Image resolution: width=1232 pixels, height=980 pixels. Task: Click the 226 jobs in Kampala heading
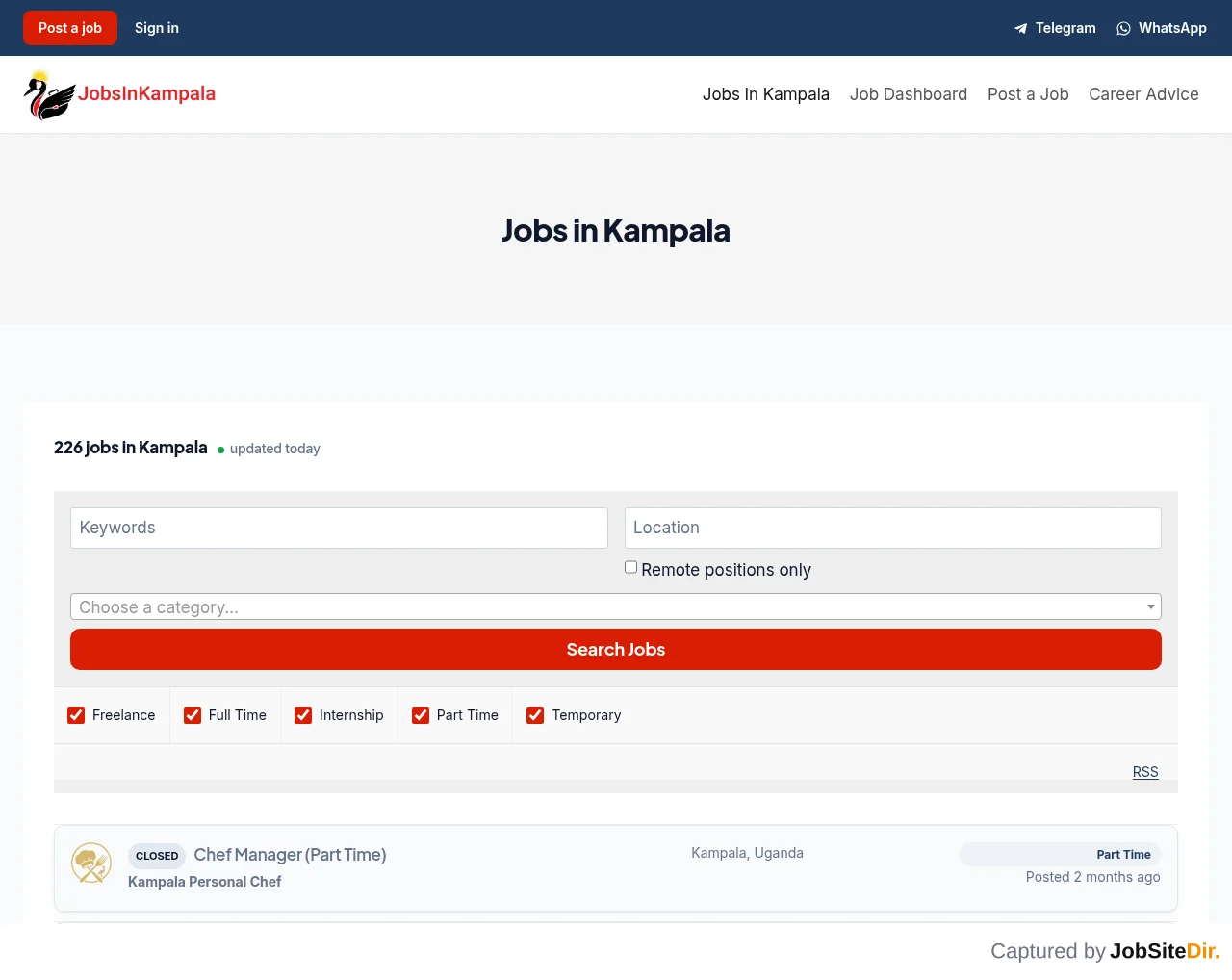131,448
